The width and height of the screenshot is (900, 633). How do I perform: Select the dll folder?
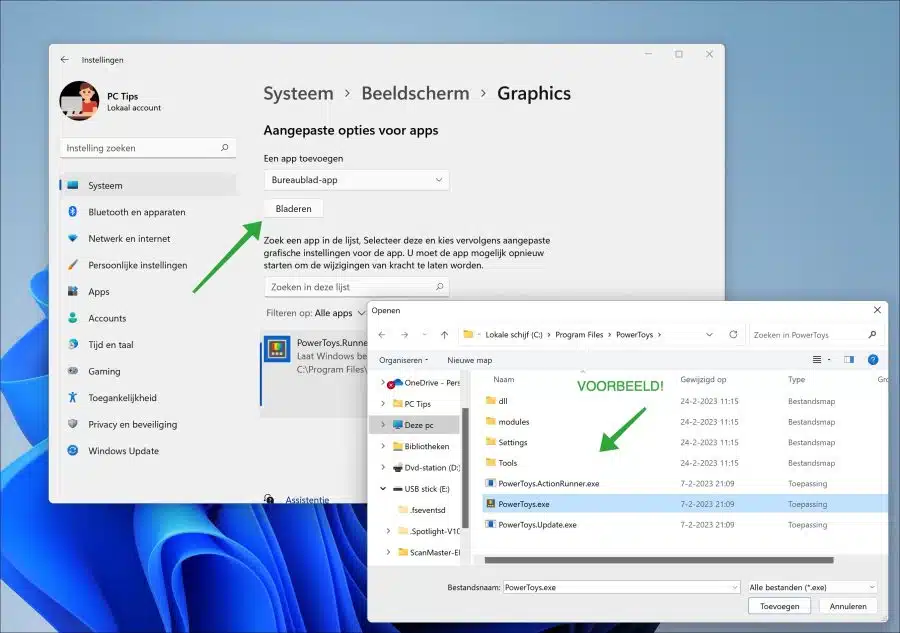click(x=496, y=401)
